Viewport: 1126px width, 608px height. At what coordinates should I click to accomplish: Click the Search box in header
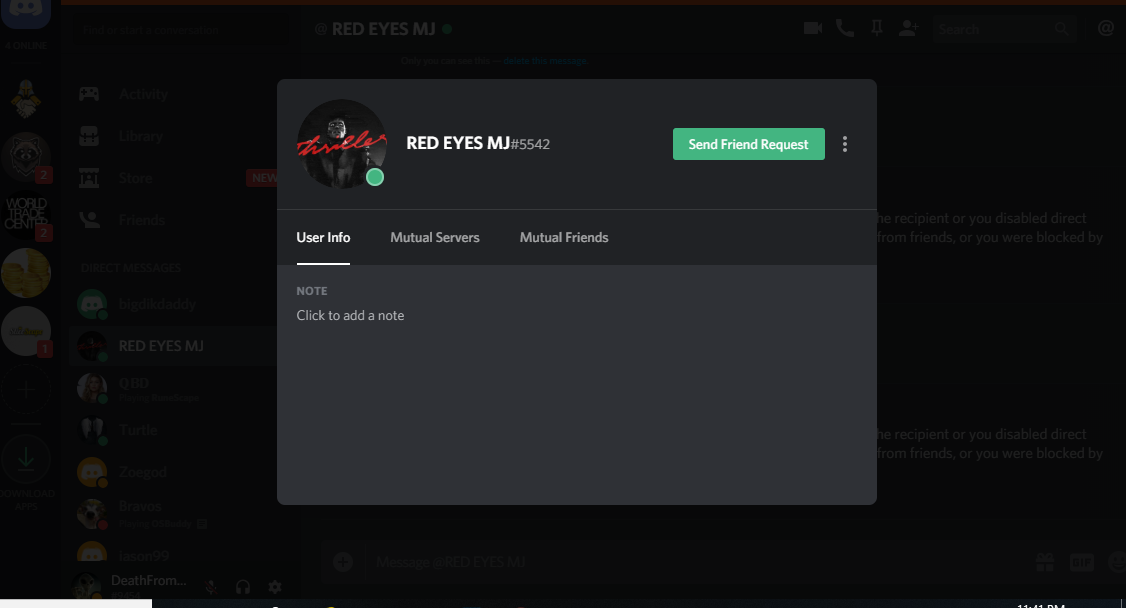coord(1003,29)
